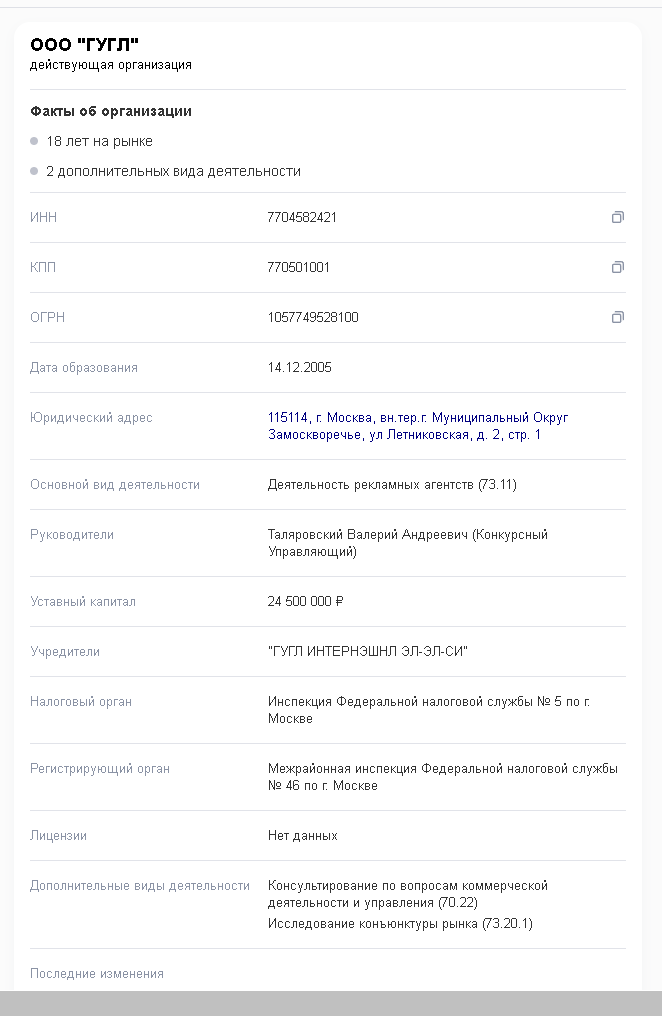This screenshot has width=662, height=1016.
Task: Click the КПП value 770501001
Action: coord(299,267)
